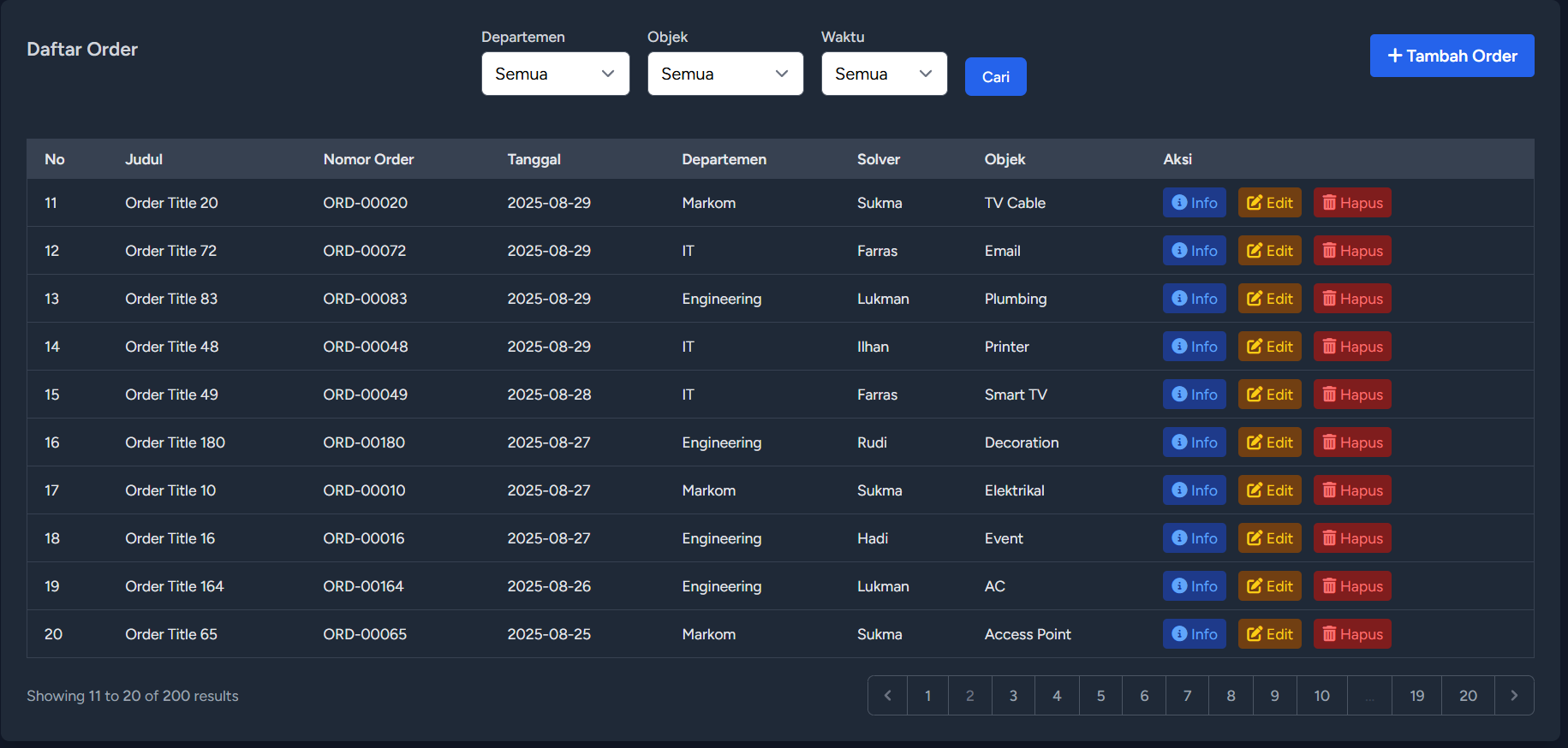Screen dimensions: 1568x748
Task: Select page 10 in the pagination
Action: pos(1321,696)
